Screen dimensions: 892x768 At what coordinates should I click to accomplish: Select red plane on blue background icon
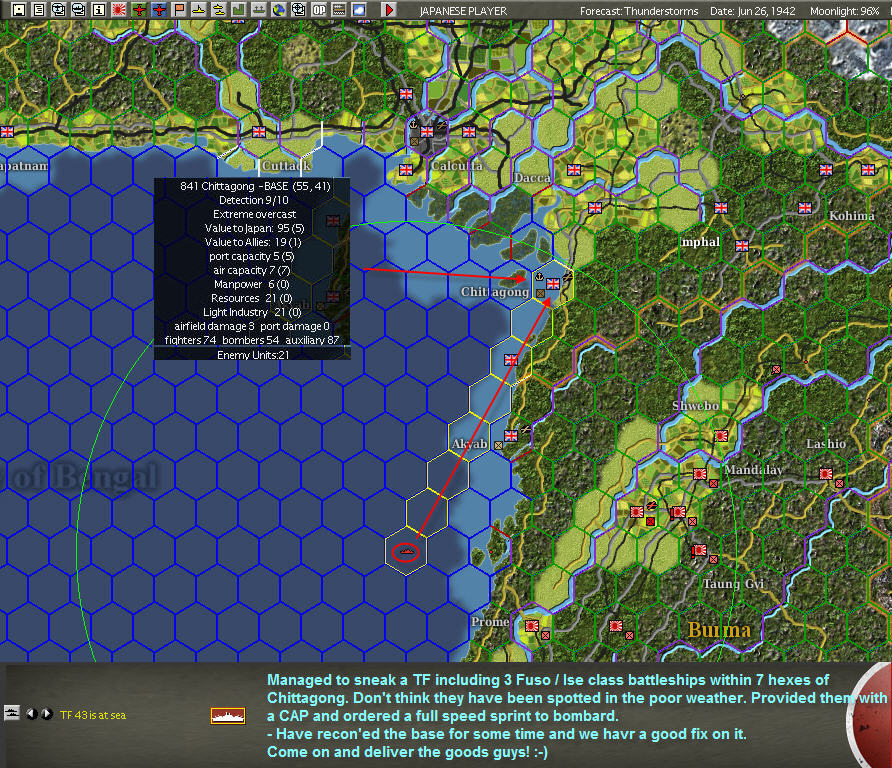pyautogui.click(x=159, y=9)
